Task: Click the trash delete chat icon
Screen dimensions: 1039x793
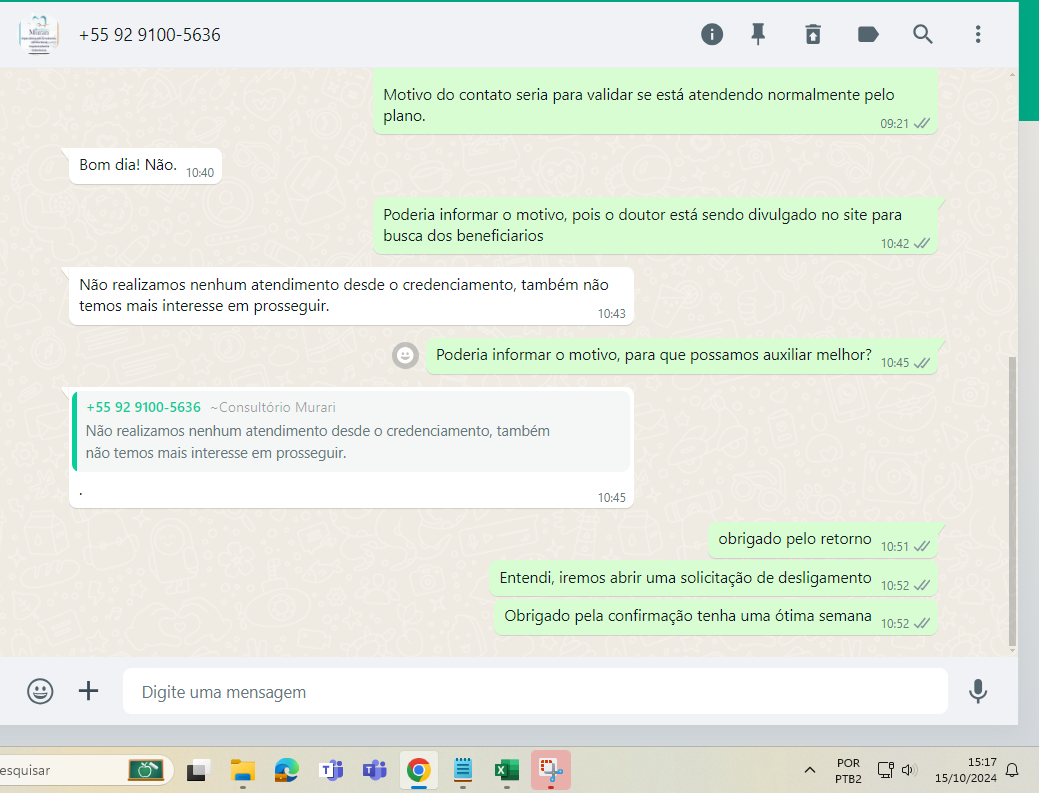Action: (x=813, y=34)
